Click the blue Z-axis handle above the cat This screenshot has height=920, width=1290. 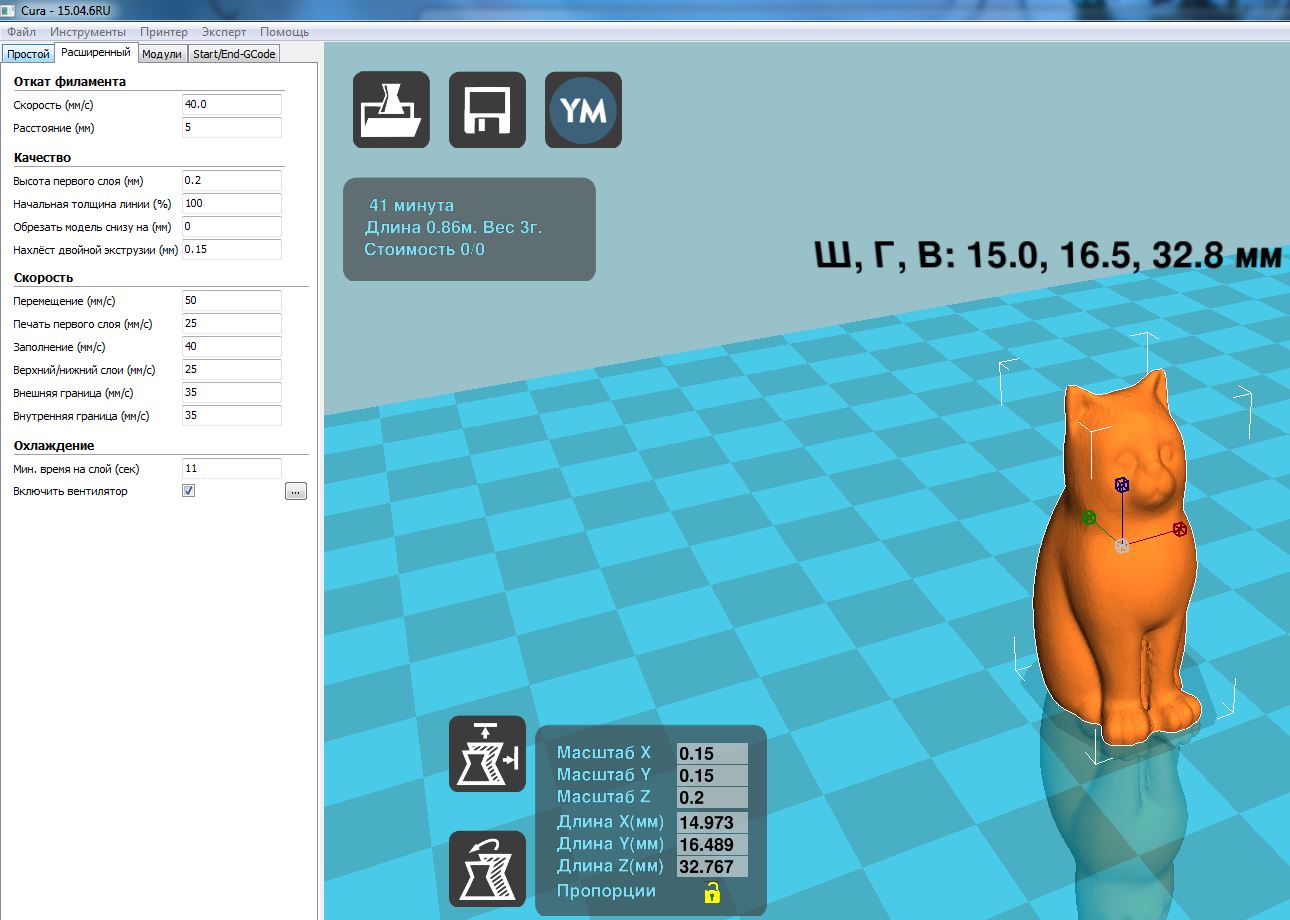coord(1122,484)
